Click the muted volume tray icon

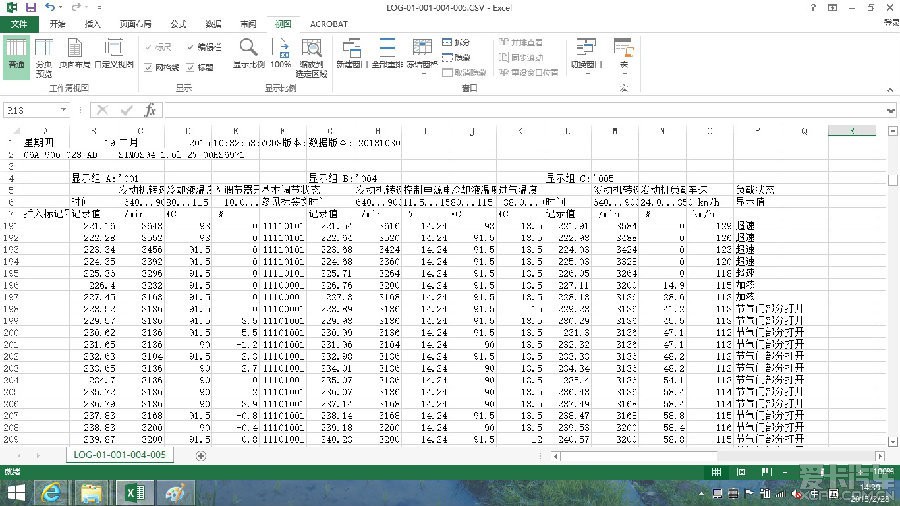click(797, 493)
